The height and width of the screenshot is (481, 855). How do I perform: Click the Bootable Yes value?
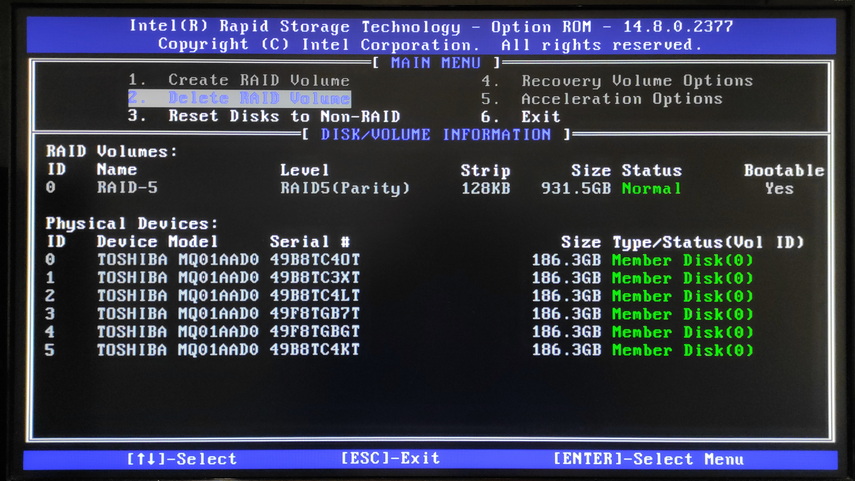tap(779, 189)
